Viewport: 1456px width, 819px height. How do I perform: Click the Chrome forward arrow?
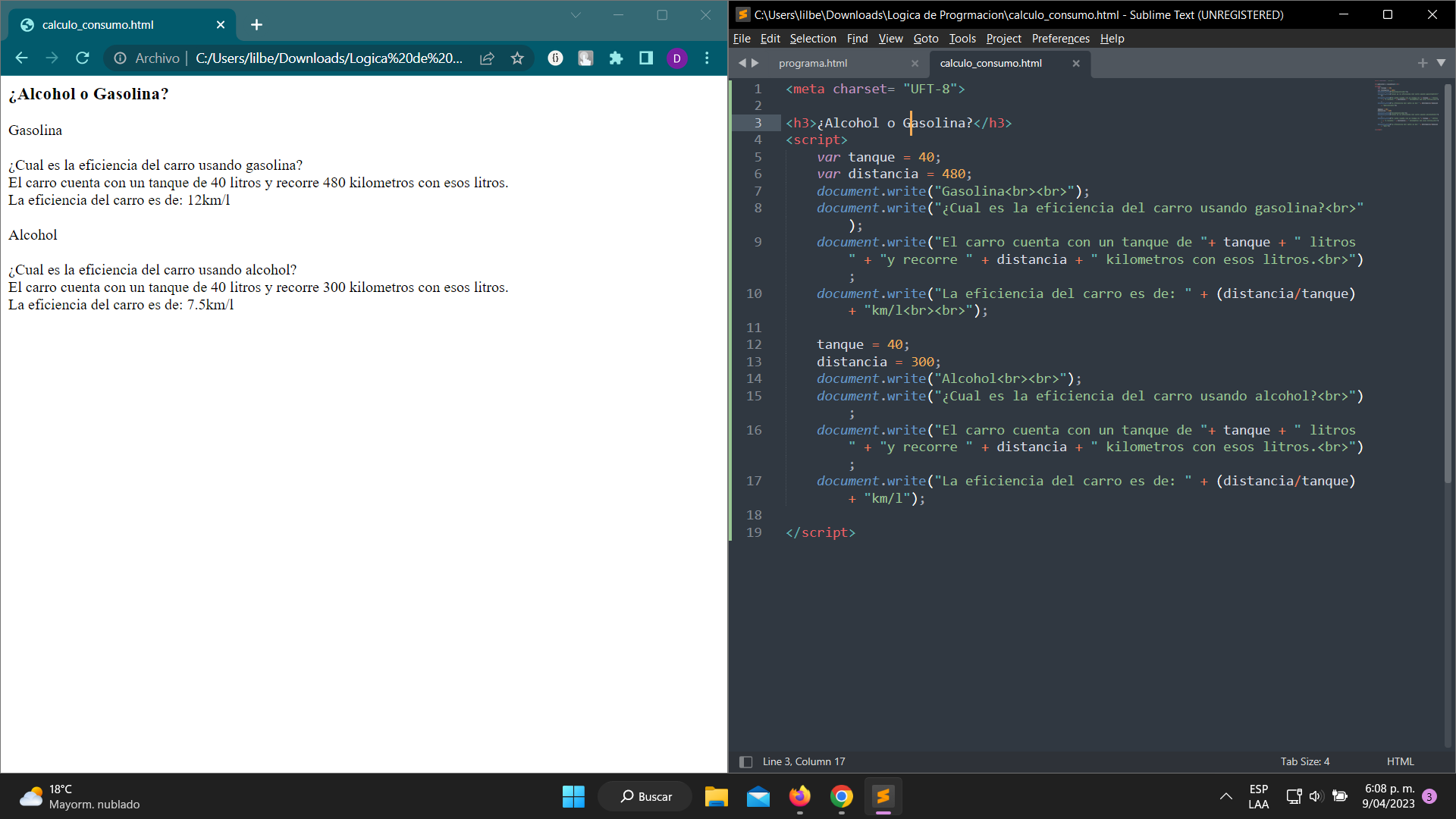pos(52,58)
